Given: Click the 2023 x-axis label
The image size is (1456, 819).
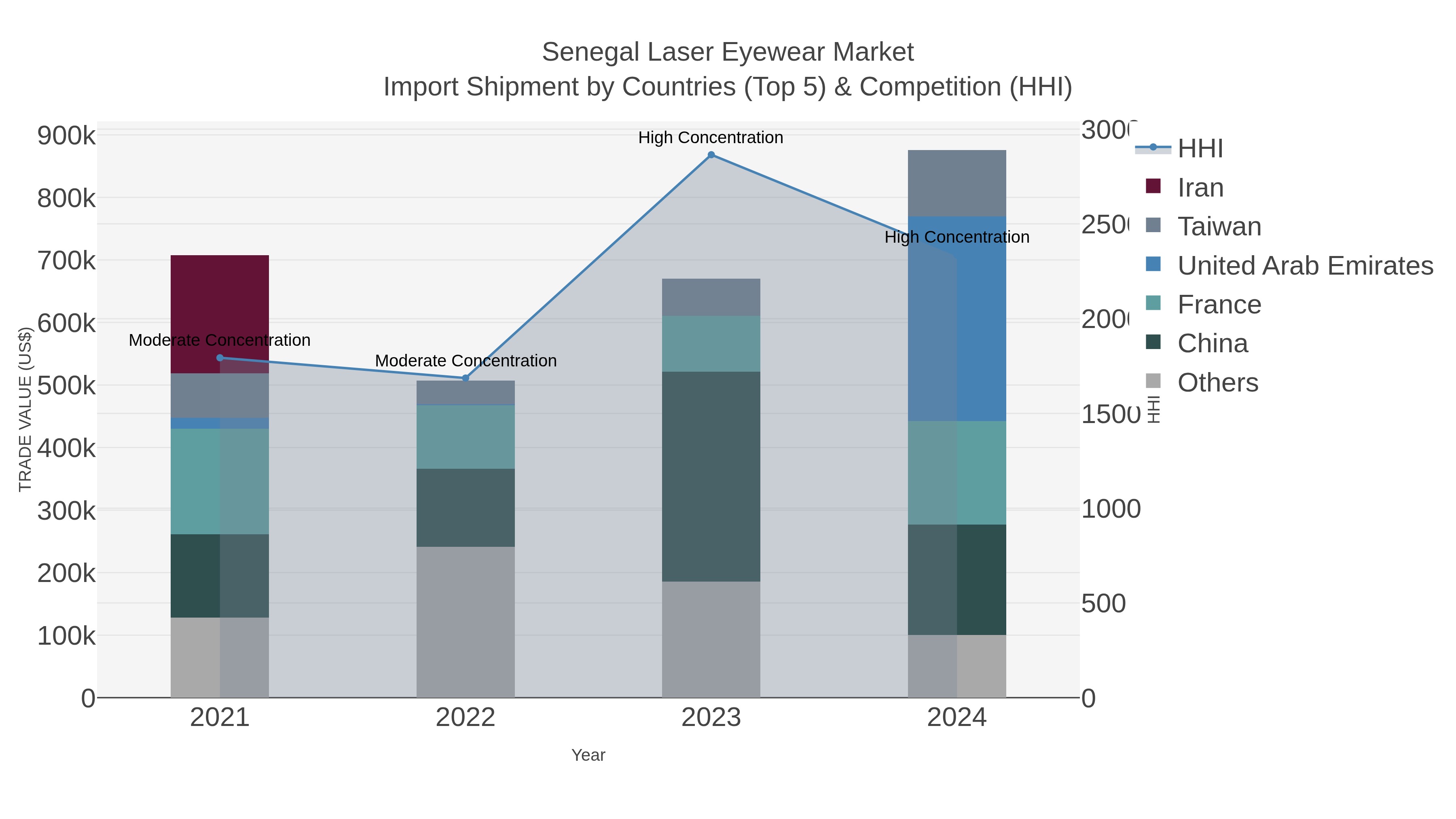Looking at the screenshot, I should (711, 717).
